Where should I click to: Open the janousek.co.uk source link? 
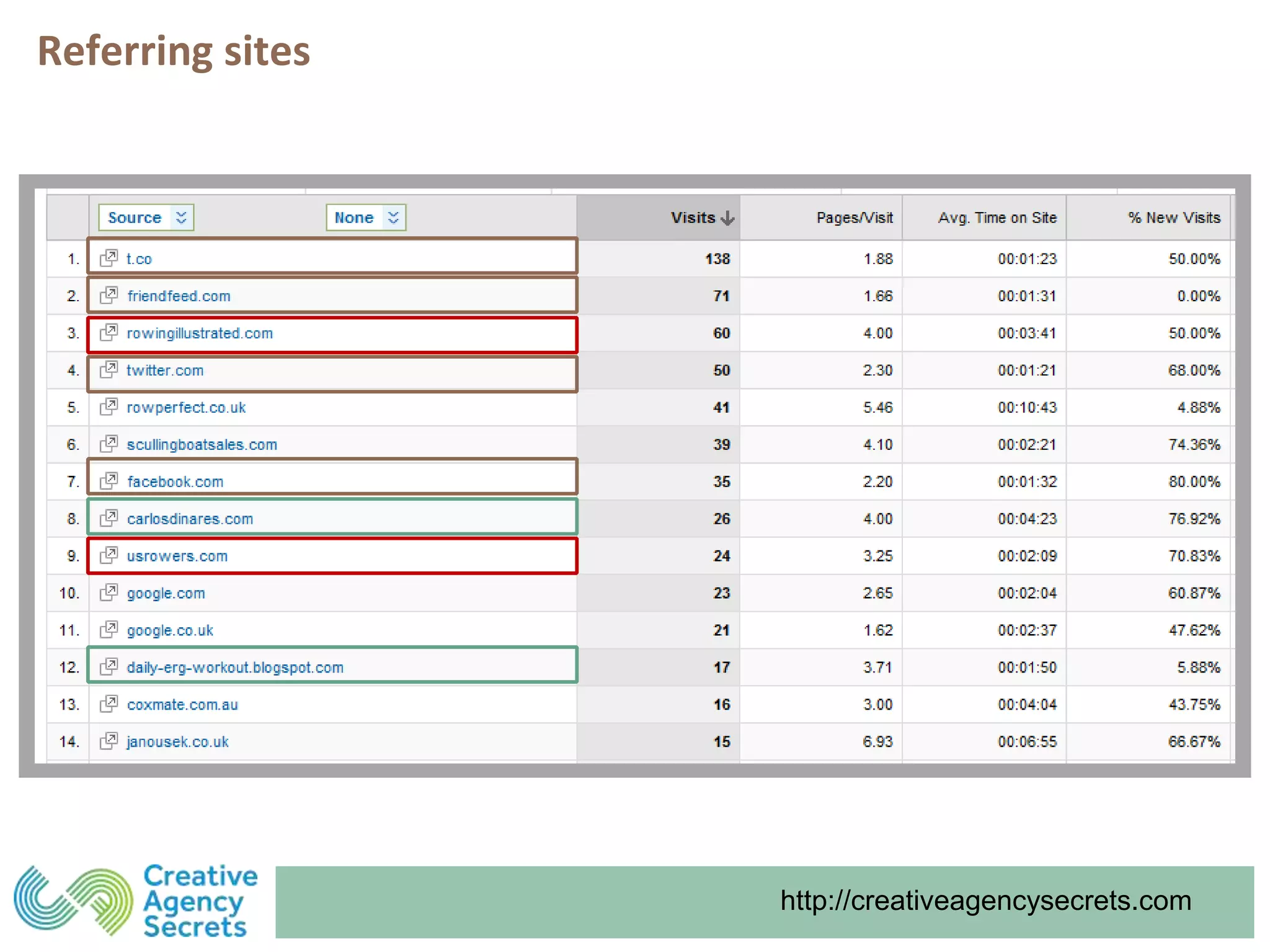(177, 743)
